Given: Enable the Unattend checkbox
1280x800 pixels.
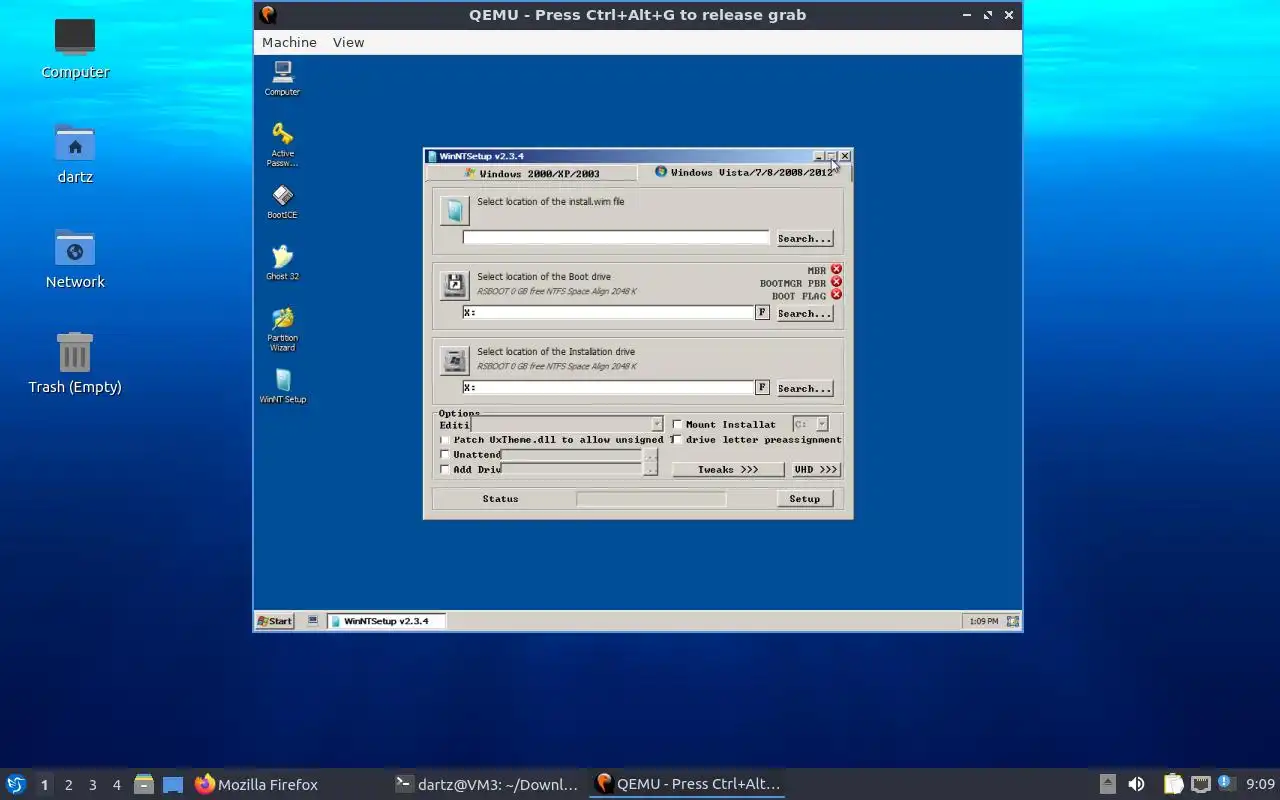Looking at the screenshot, I should coord(445,454).
